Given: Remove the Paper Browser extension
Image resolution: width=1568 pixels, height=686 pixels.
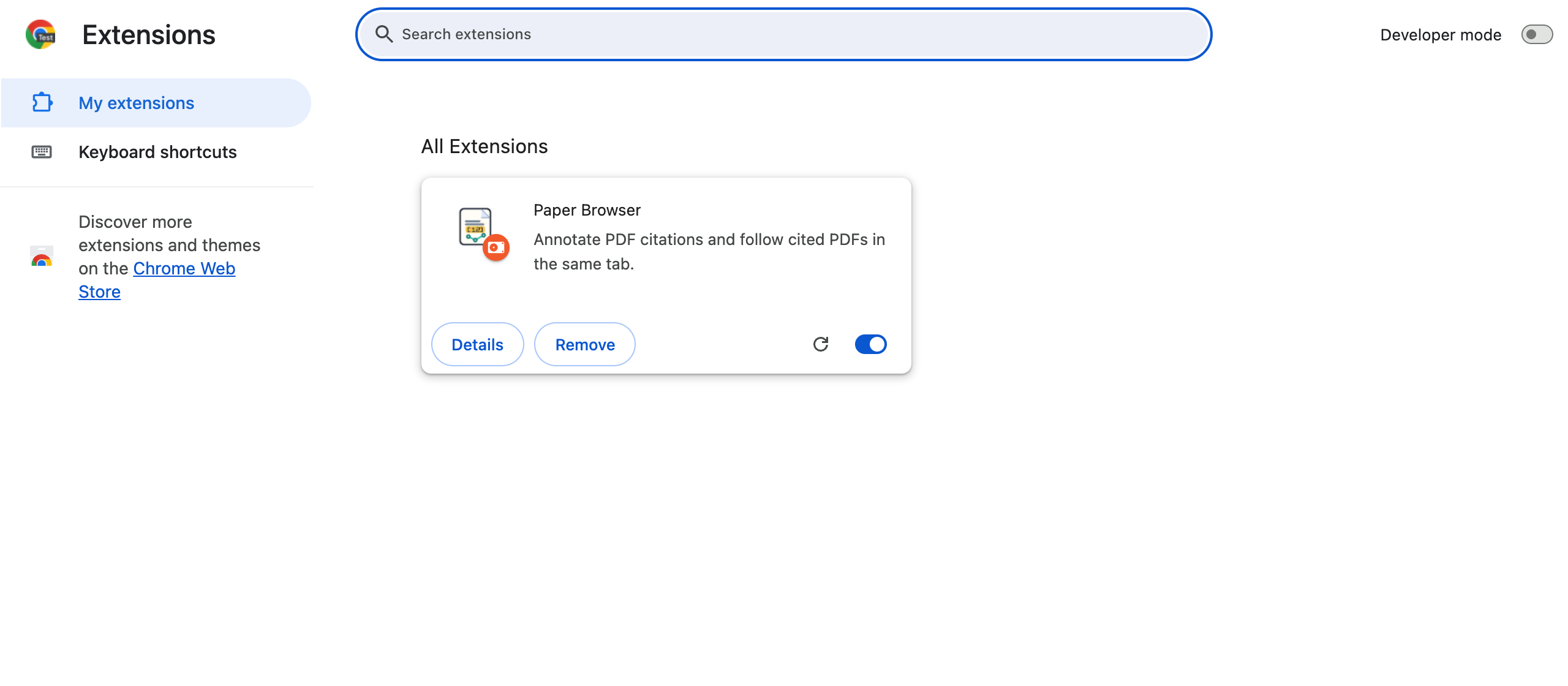Looking at the screenshot, I should [585, 345].
